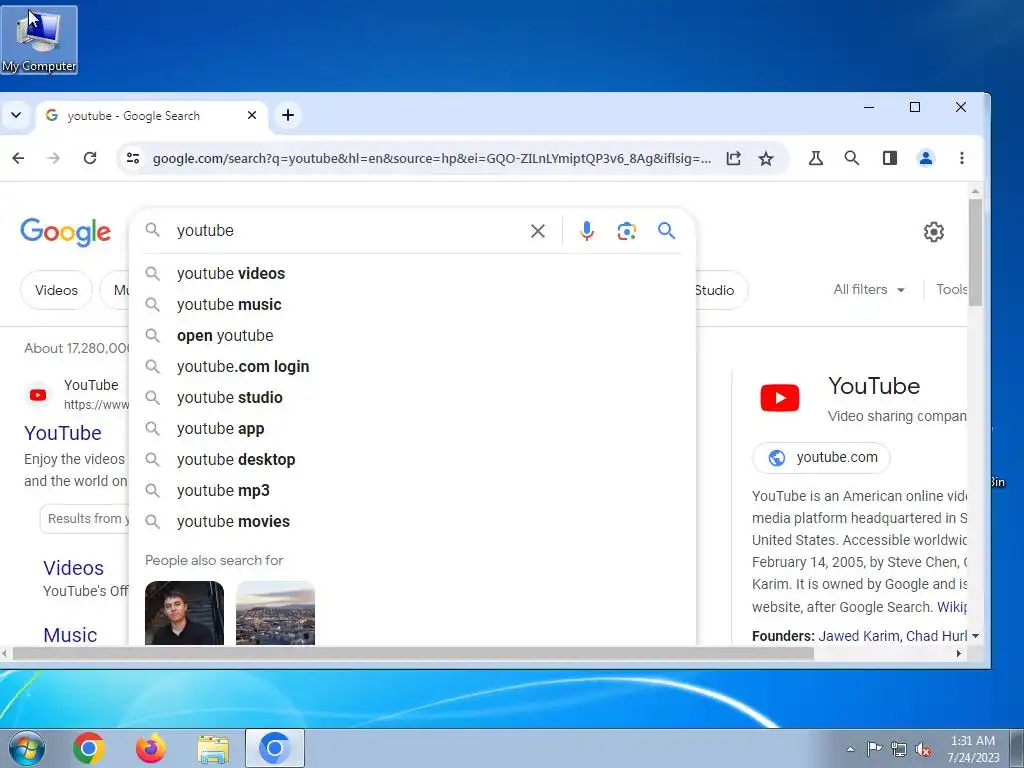Select suggestion 'youtube studio'

click(413, 398)
